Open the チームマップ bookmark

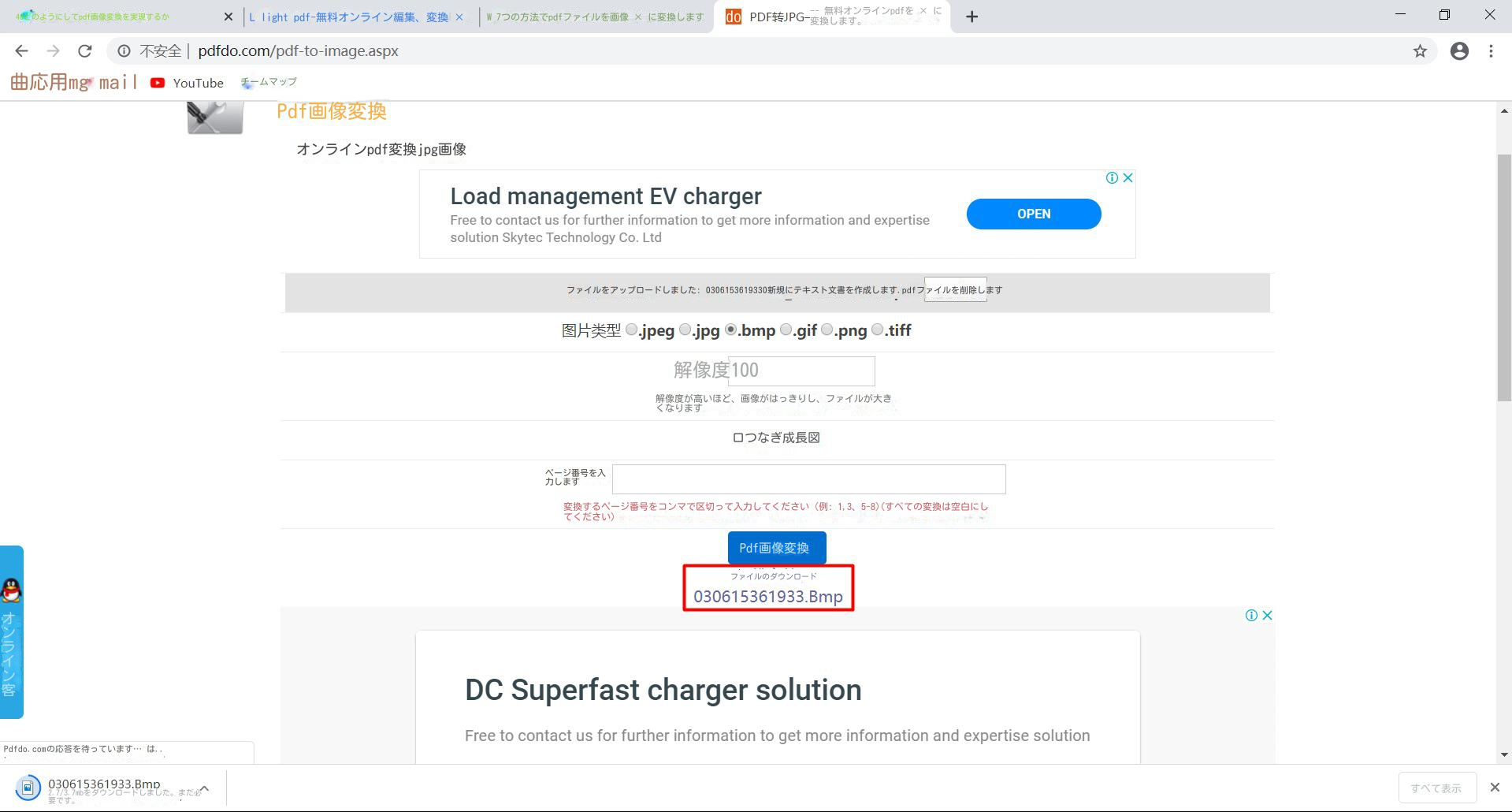(x=269, y=82)
